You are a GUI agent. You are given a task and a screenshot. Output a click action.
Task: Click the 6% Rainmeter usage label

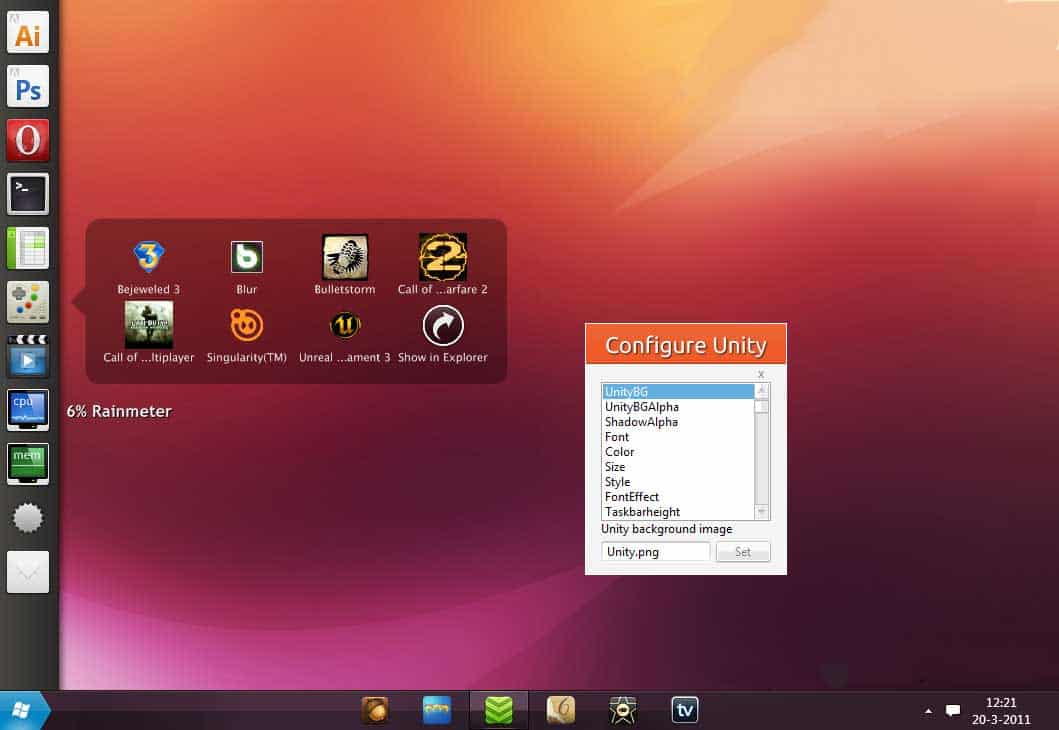pyautogui.click(x=119, y=411)
